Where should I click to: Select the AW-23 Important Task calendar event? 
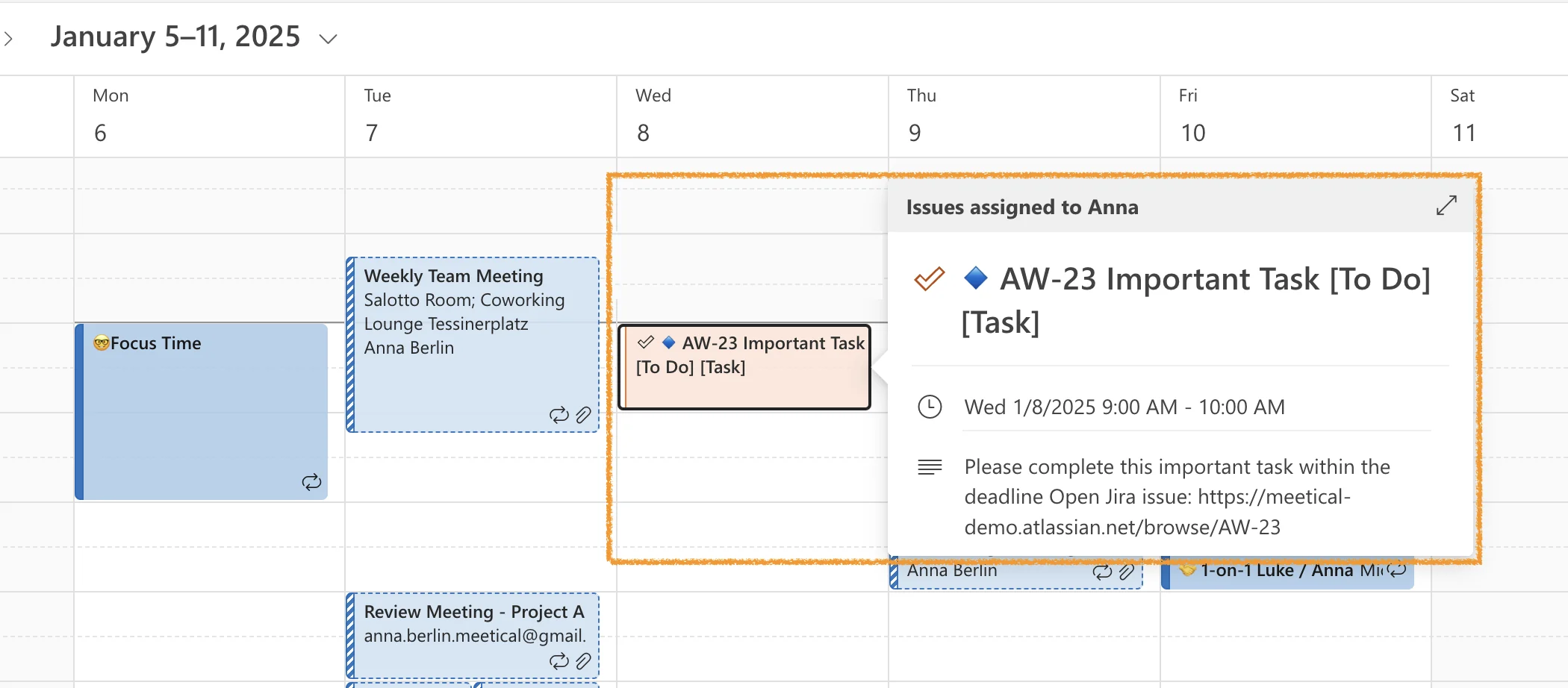click(744, 367)
